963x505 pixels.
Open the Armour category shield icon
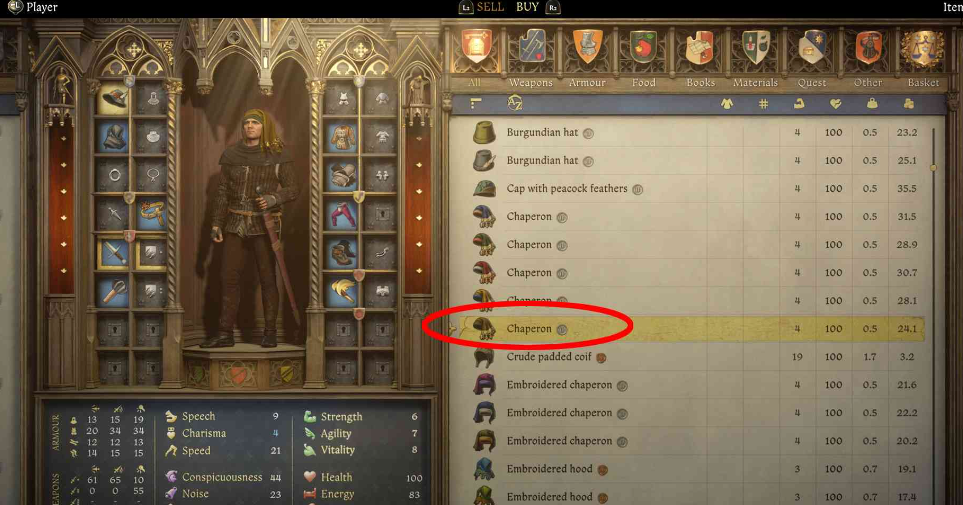(x=588, y=47)
